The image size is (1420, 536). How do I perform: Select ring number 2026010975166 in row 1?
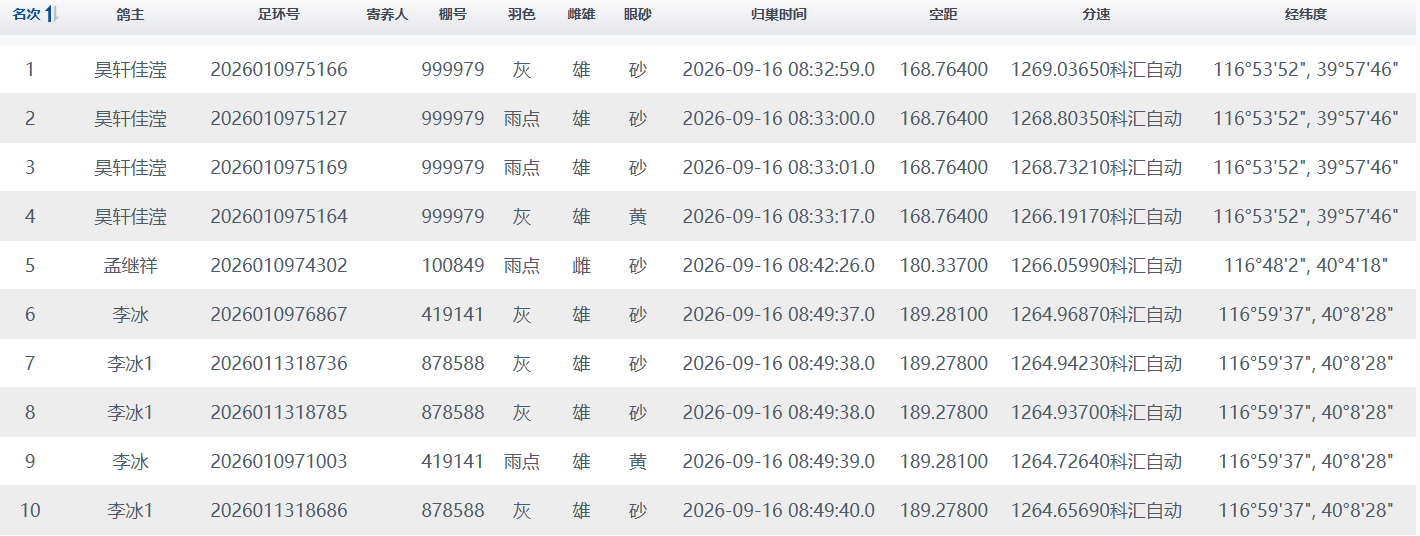[279, 69]
